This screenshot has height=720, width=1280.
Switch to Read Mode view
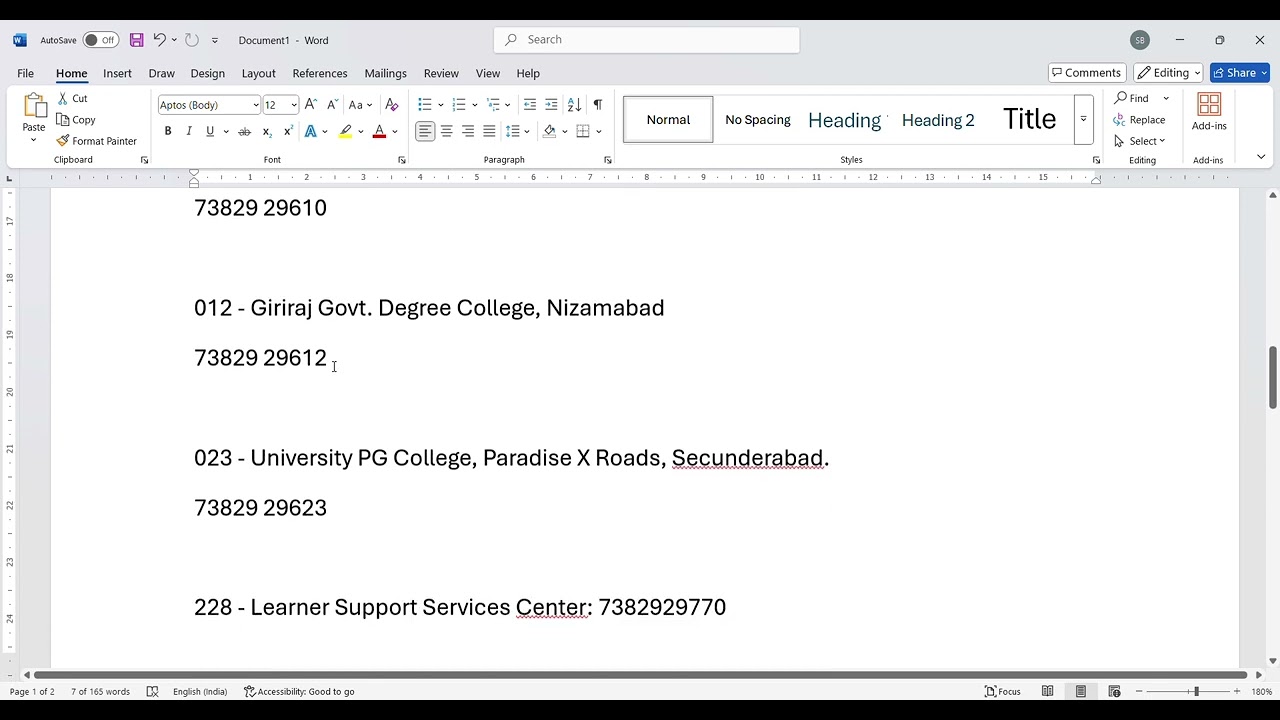pyautogui.click(x=1047, y=691)
